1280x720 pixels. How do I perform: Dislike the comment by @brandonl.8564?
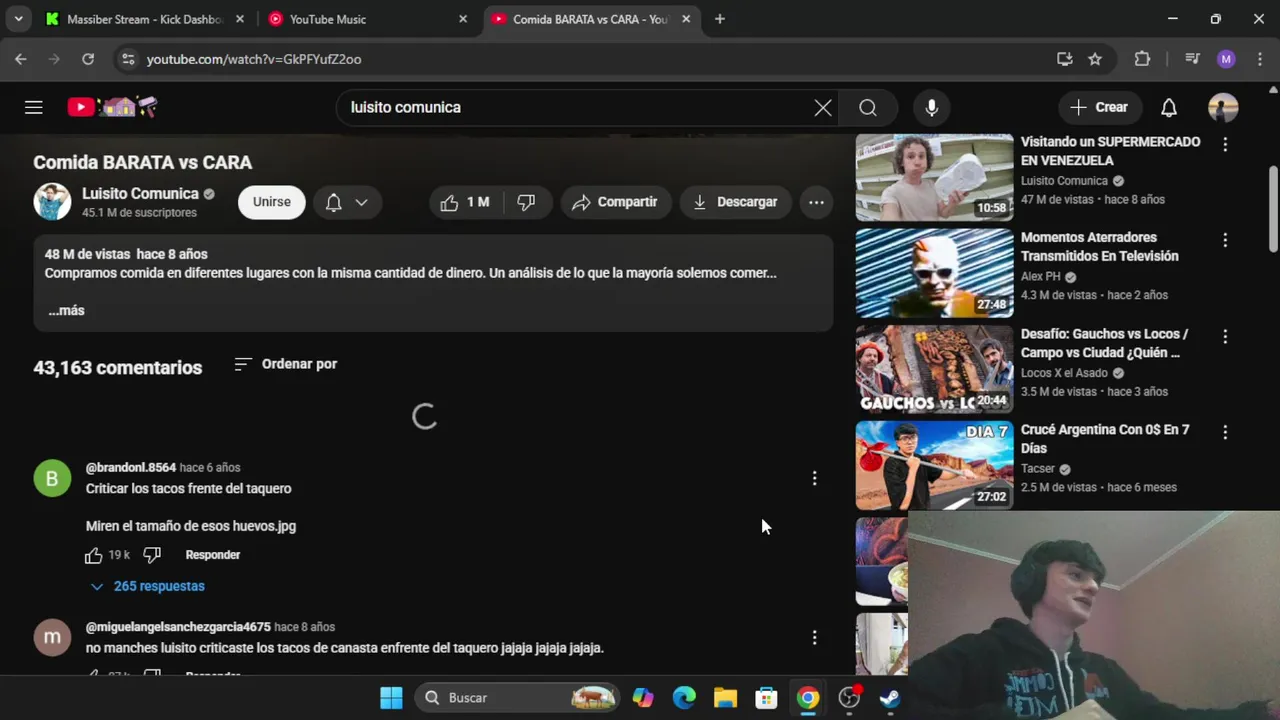tap(152, 555)
